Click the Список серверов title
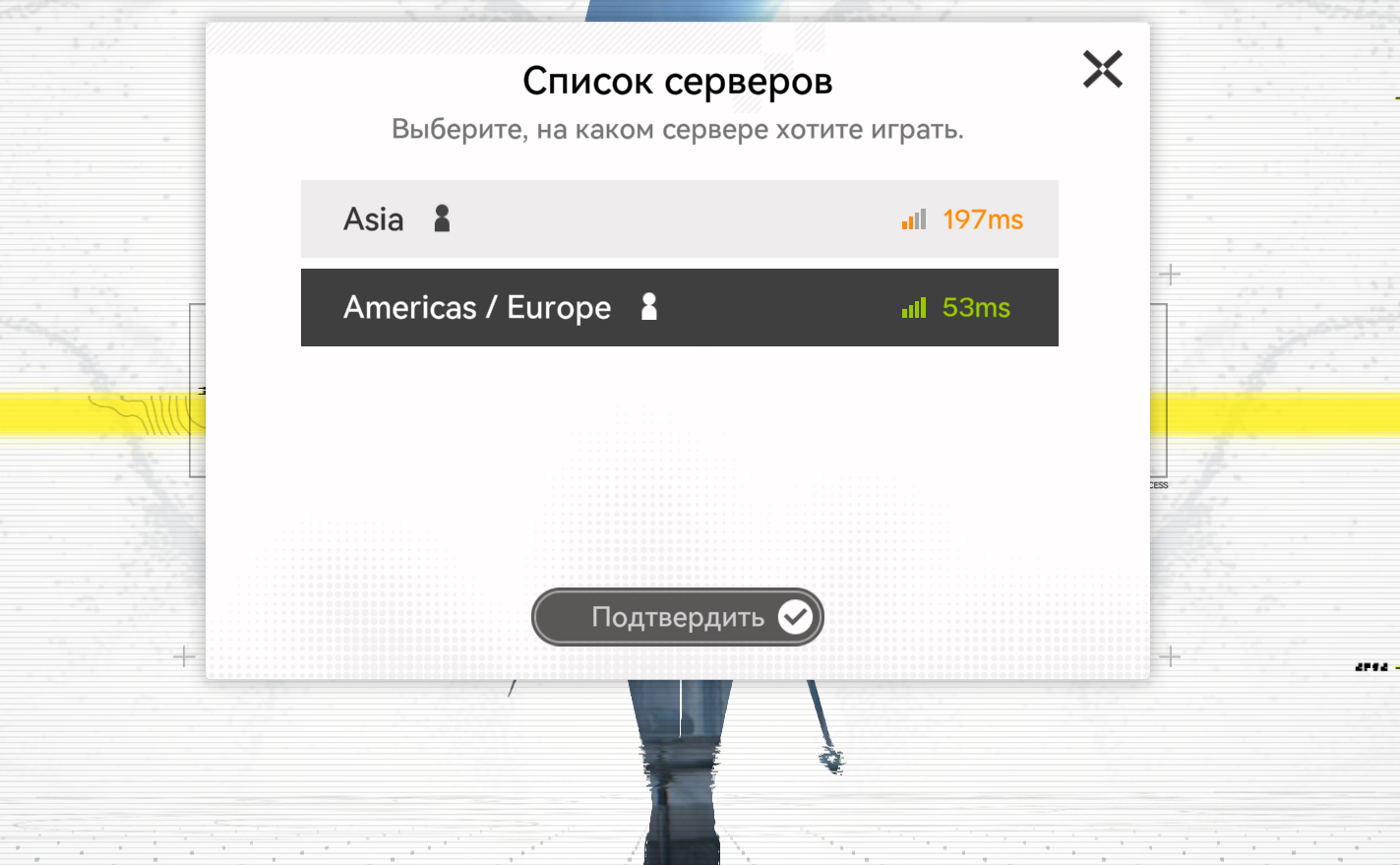Image resolution: width=1400 pixels, height=865 pixels. click(x=677, y=82)
